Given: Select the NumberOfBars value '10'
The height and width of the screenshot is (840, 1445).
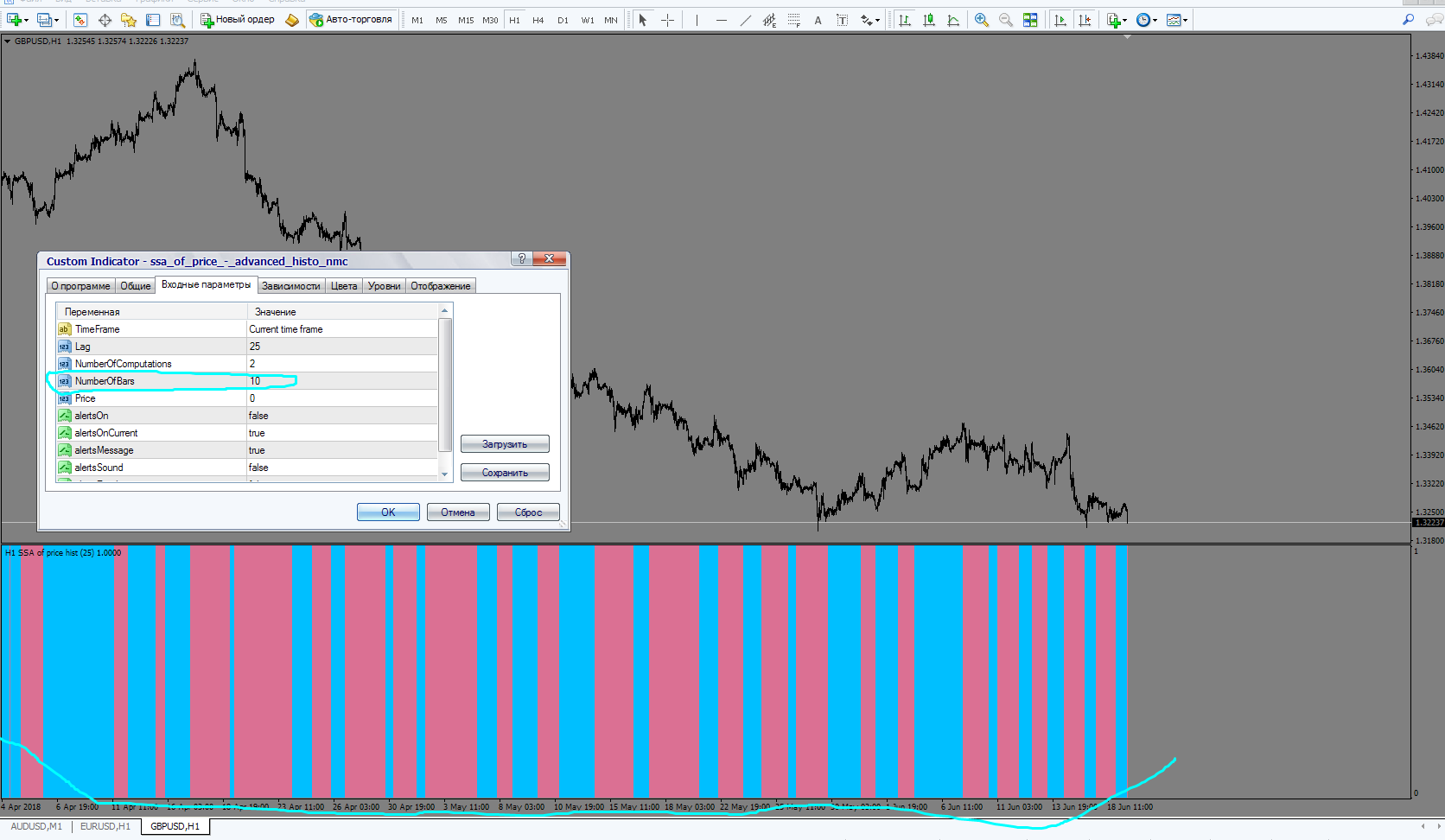Looking at the screenshot, I should [x=342, y=381].
